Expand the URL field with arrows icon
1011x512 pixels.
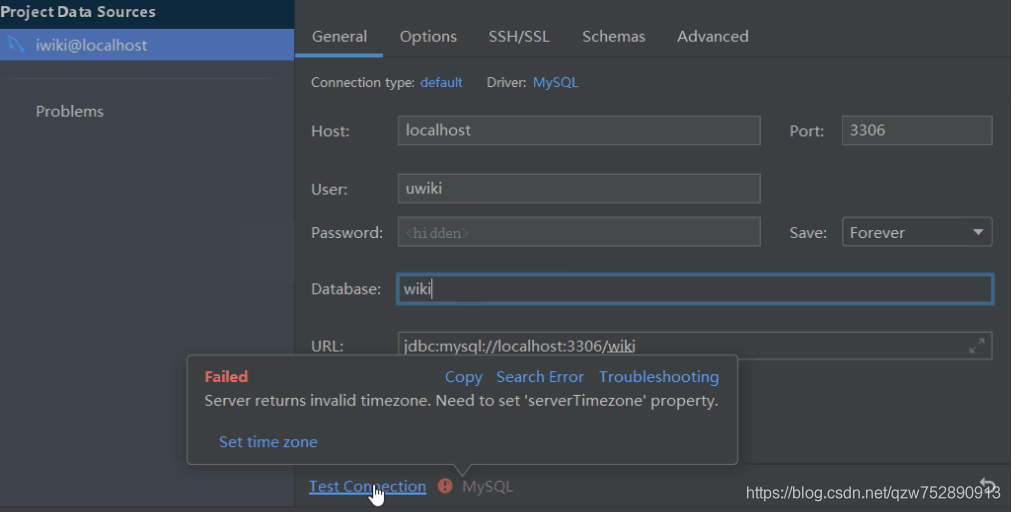pyautogui.click(x=977, y=346)
